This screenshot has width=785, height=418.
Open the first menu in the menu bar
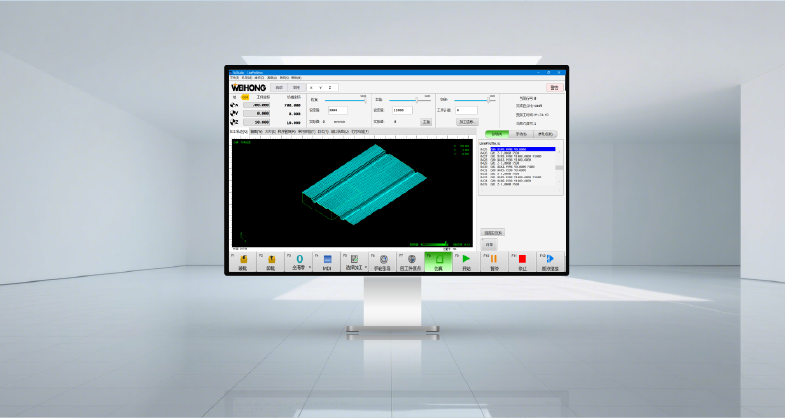pos(235,77)
